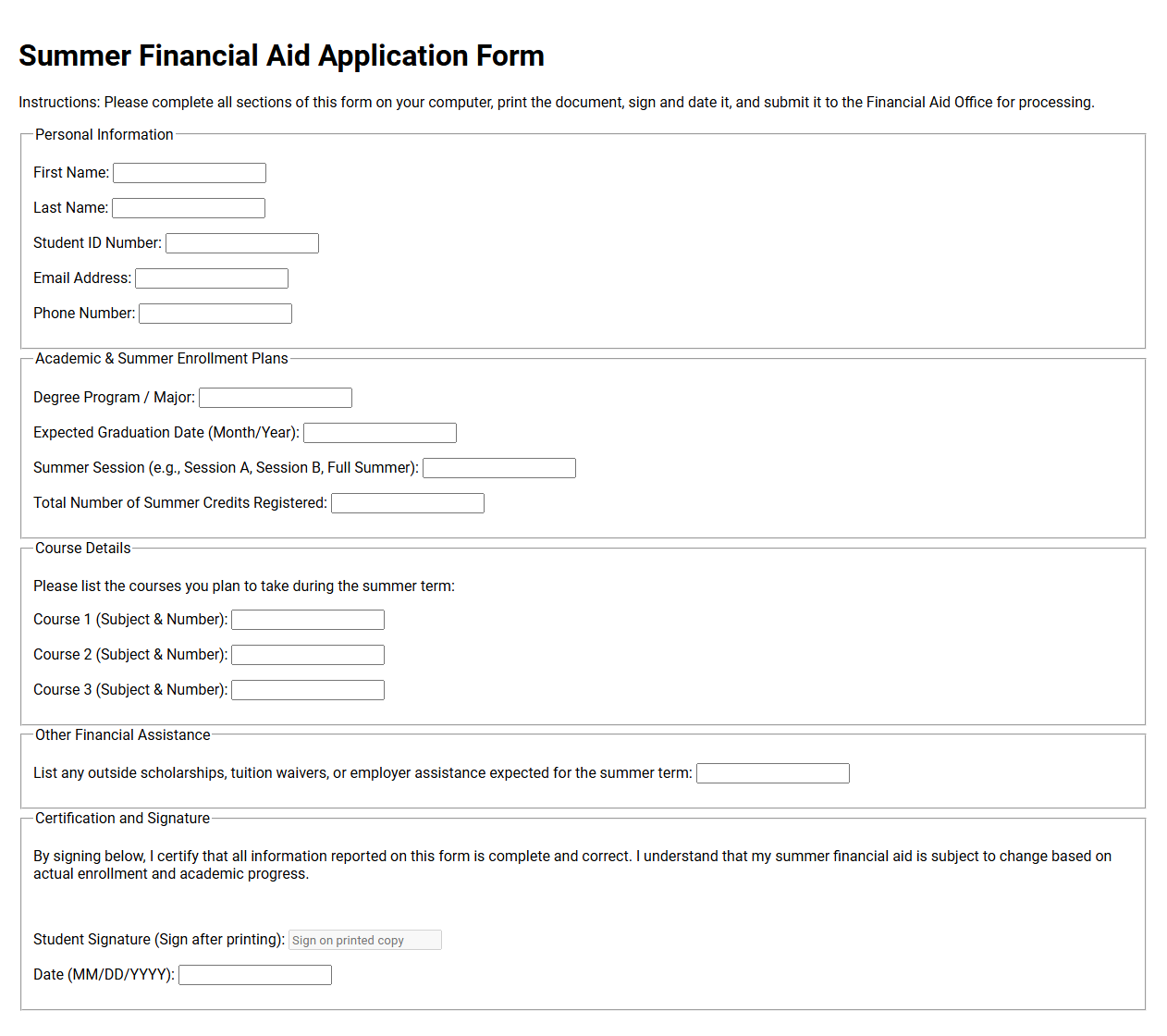
Task: Click the First Name input field
Action: click(x=190, y=173)
